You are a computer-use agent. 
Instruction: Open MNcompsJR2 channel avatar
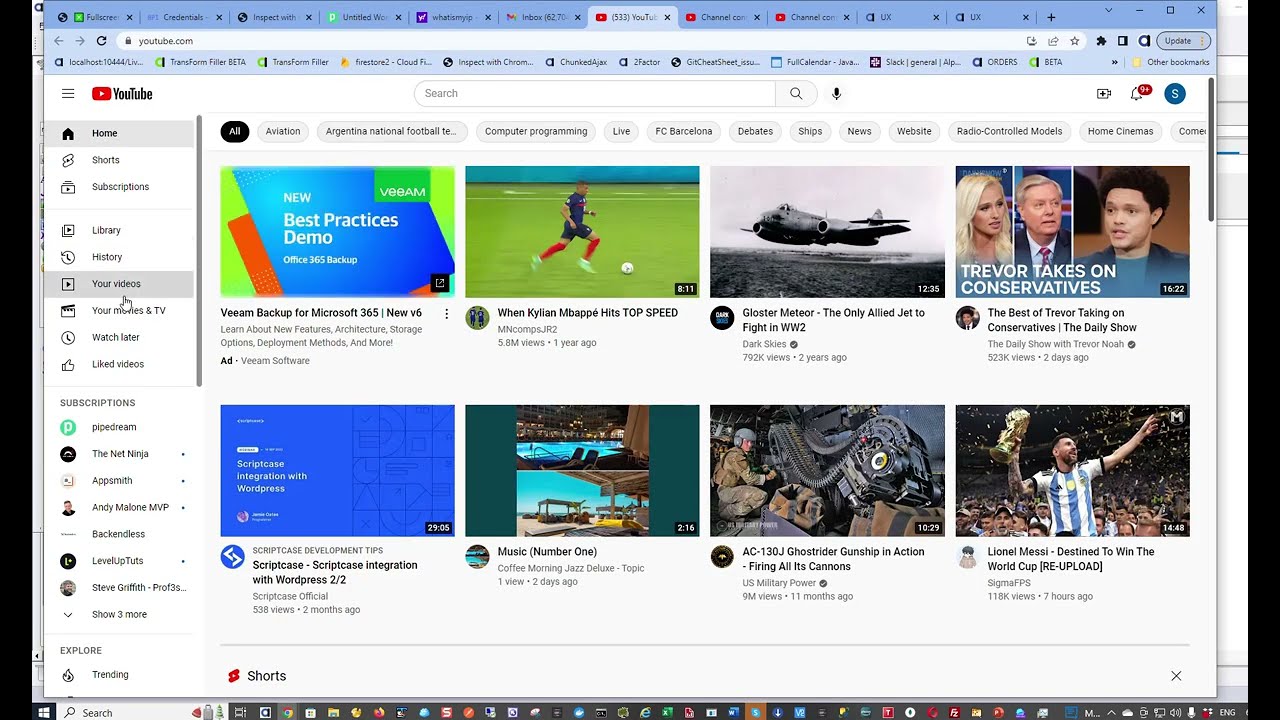pos(477,318)
